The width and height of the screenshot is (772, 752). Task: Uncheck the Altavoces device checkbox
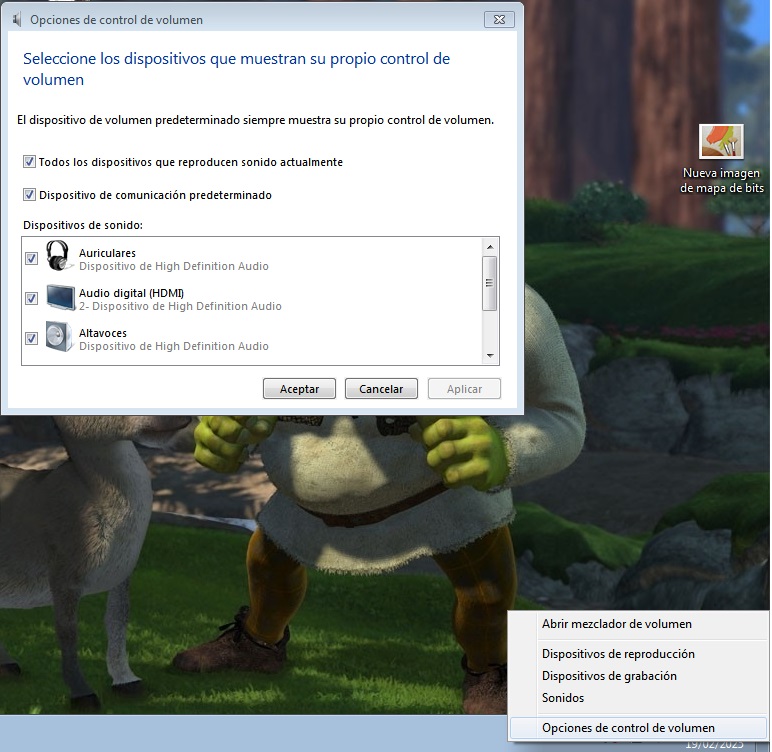pos(32,338)
